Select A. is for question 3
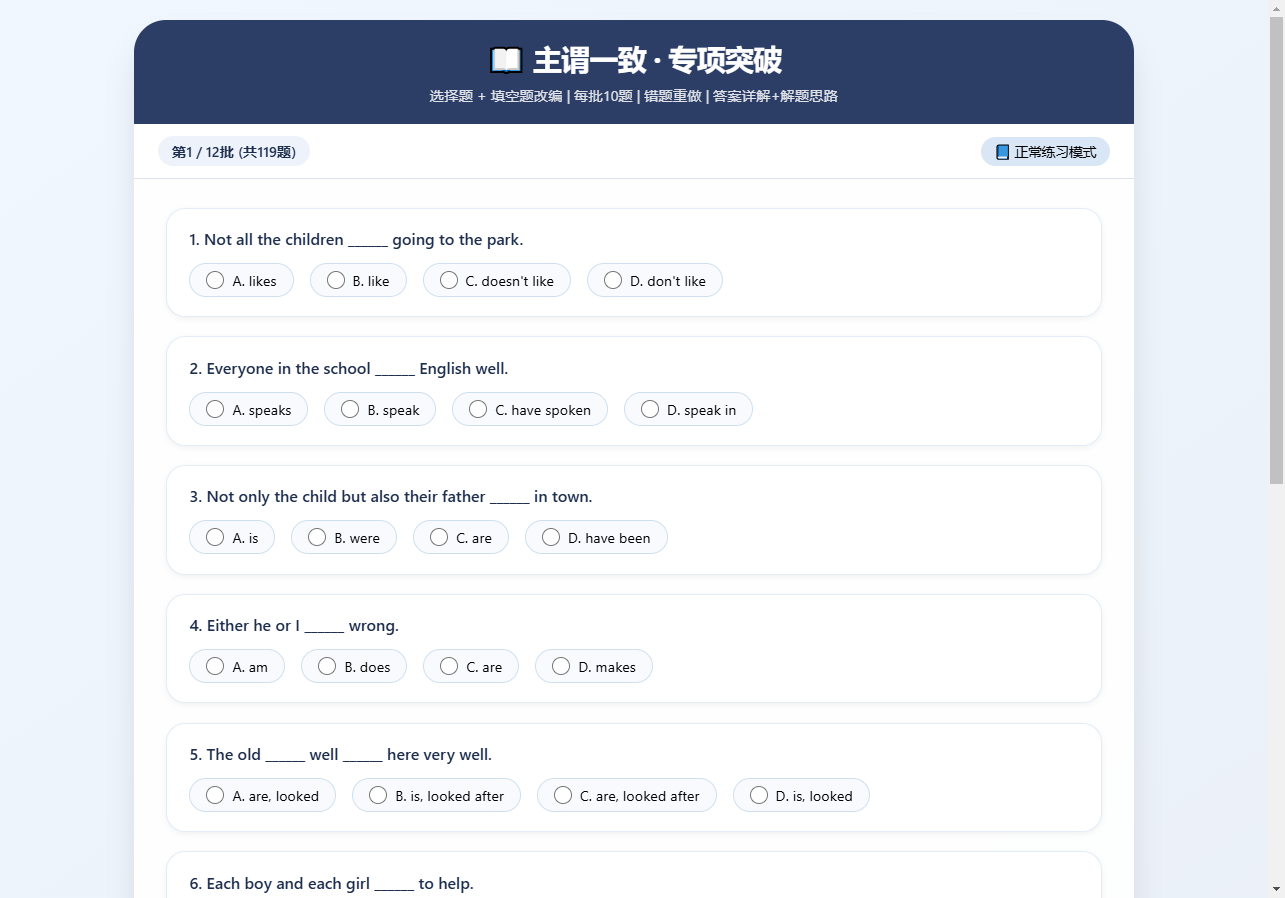Image resolution: width=1285 pixels, height=898 pixels. click(232, 538)
